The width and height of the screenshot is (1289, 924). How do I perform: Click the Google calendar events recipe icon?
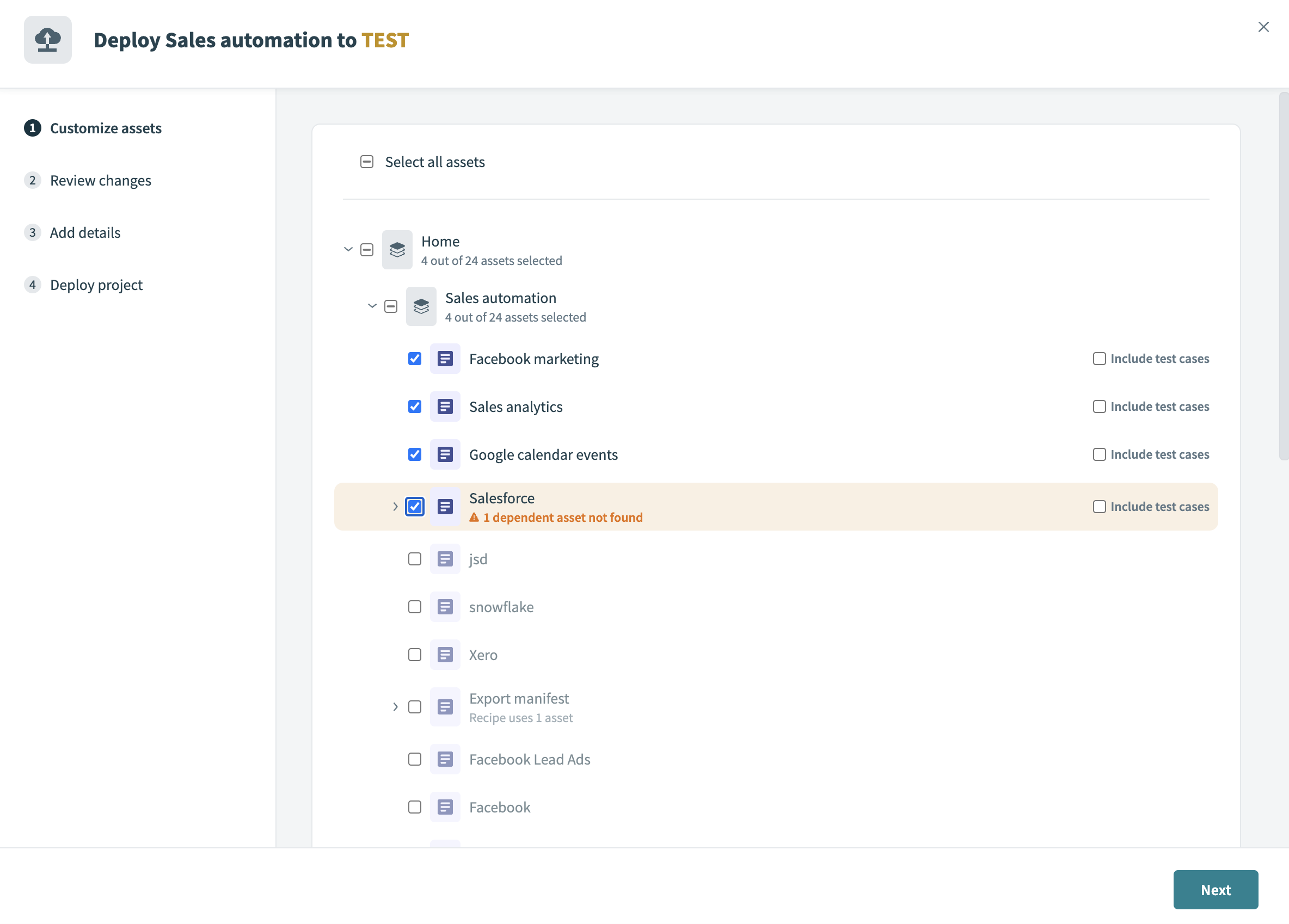[x=446, y=454]
